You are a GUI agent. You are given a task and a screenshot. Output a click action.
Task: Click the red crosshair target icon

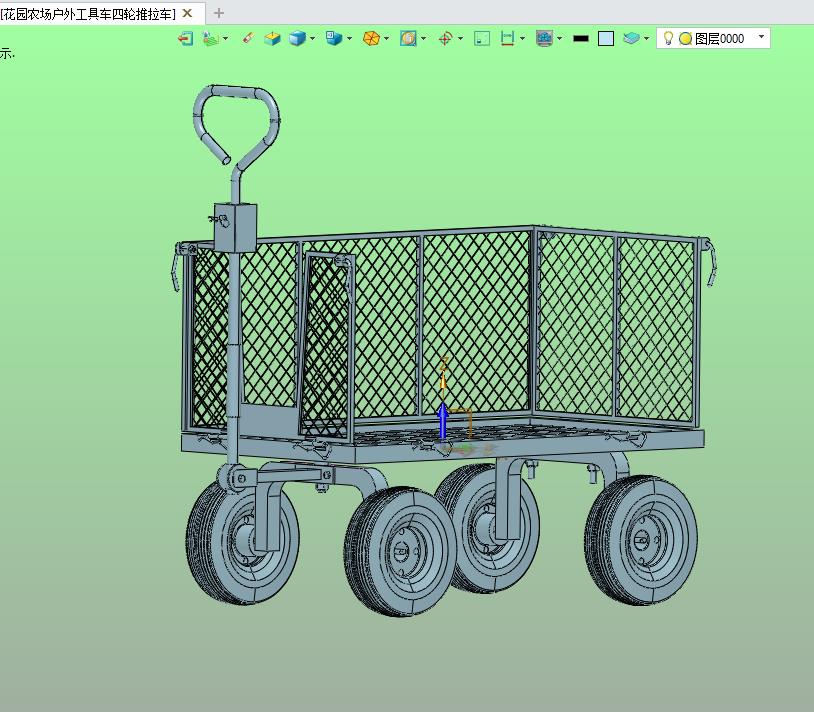445,38
